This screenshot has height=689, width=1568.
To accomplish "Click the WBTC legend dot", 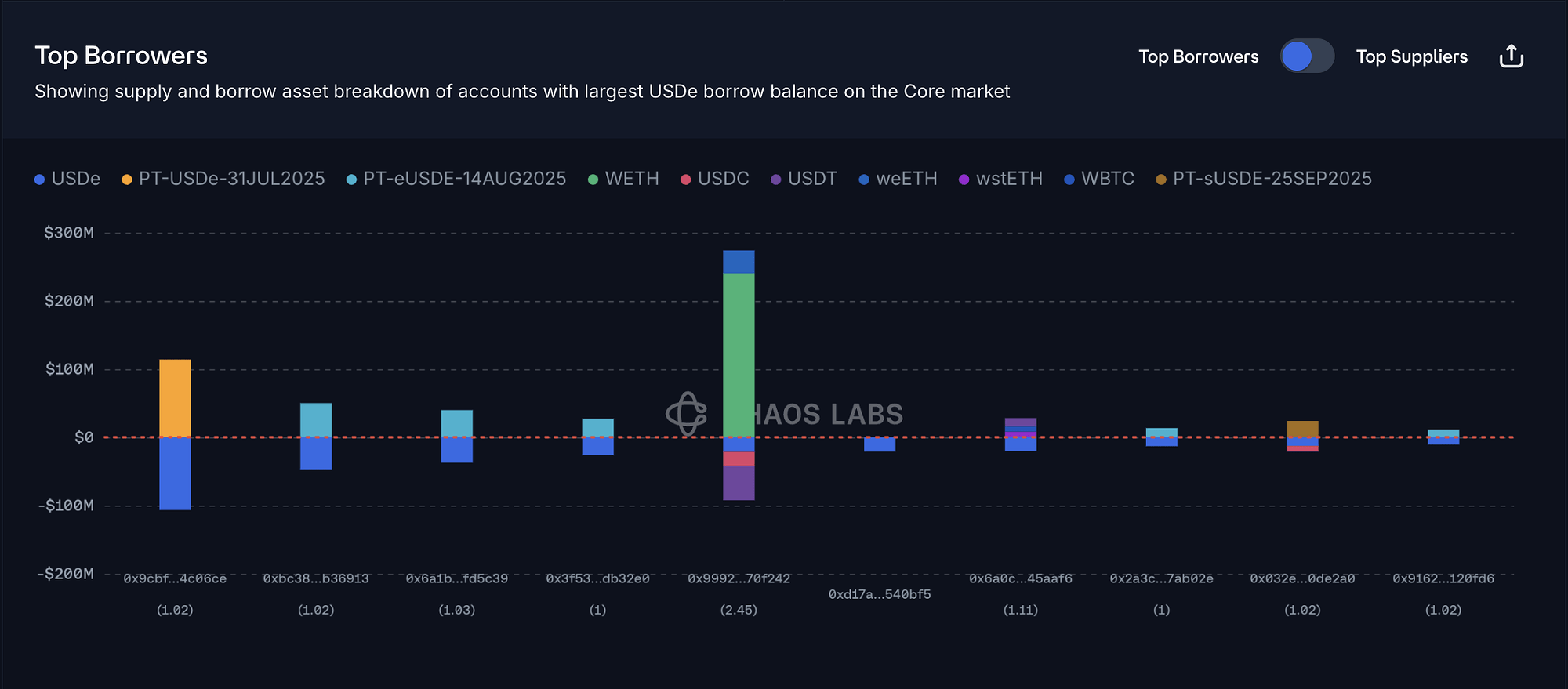I will [x=1069, y=180].
